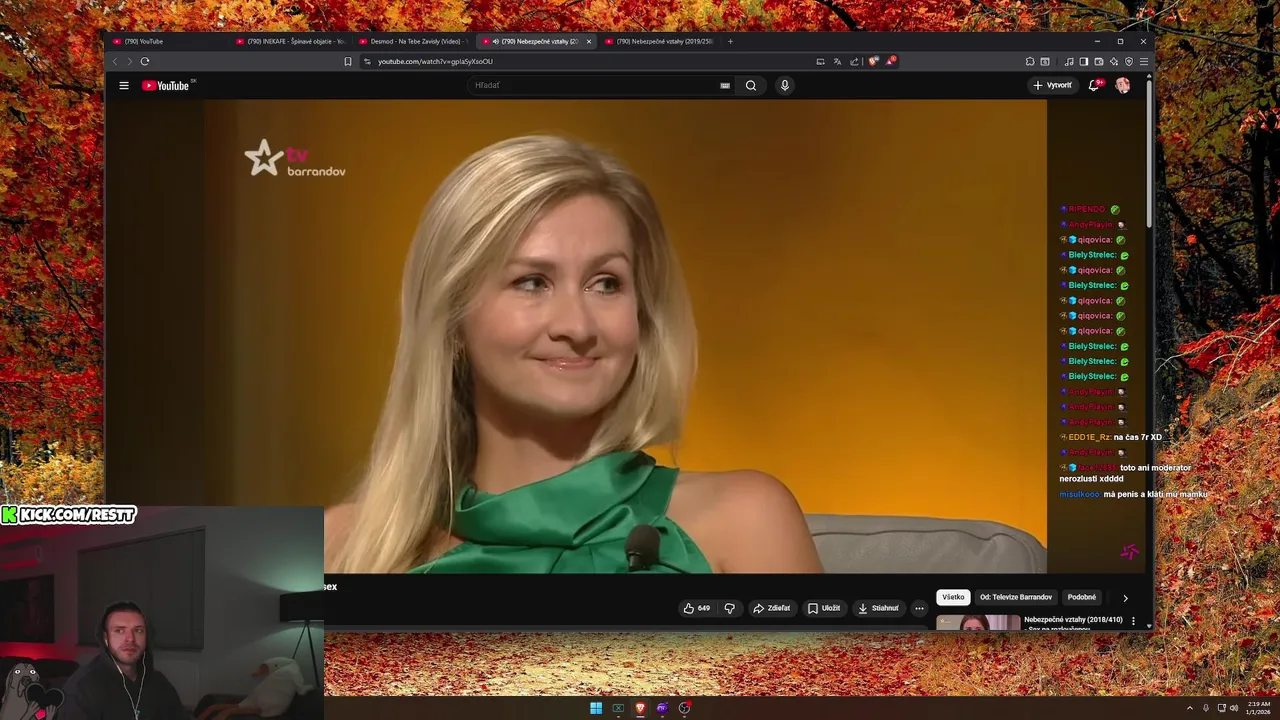This screenshot has height=720, width=1280.
Task: Share the video via Zdieľať
Action: [x=772, y=608]
